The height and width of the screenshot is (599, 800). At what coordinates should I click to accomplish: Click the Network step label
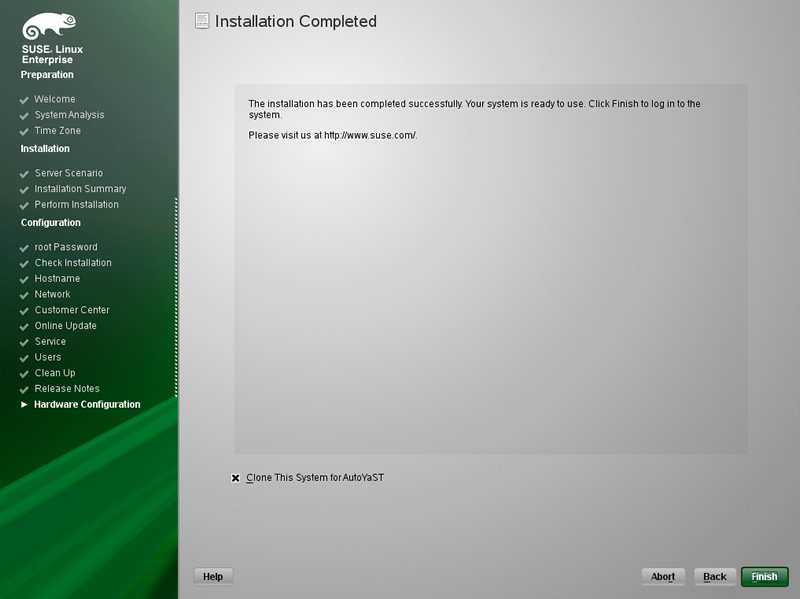pos(53,294)
